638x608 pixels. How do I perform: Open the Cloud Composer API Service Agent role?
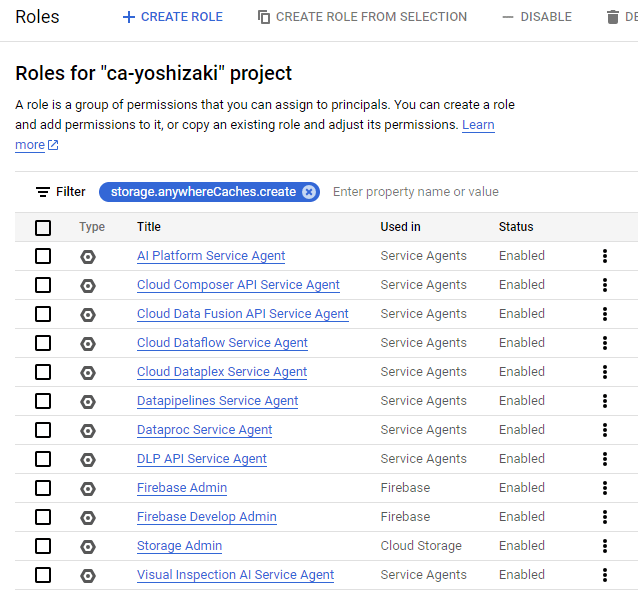[x=238, y=285]
